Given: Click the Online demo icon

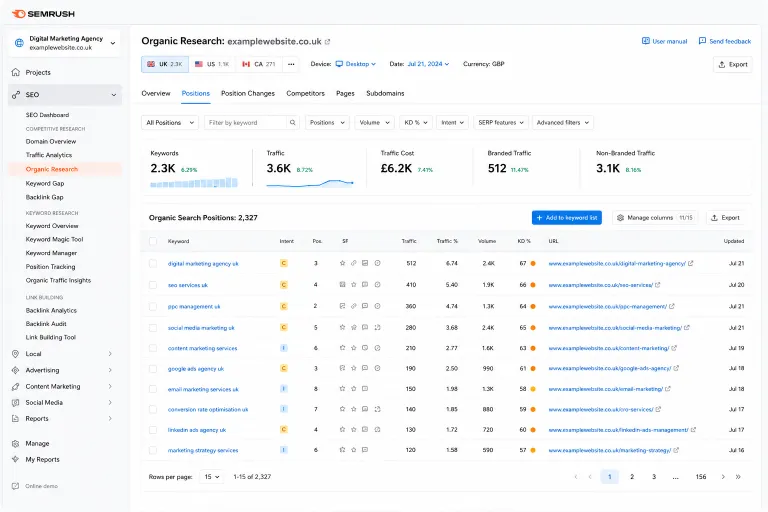Looking at the screenshot, I should point(16,486).
